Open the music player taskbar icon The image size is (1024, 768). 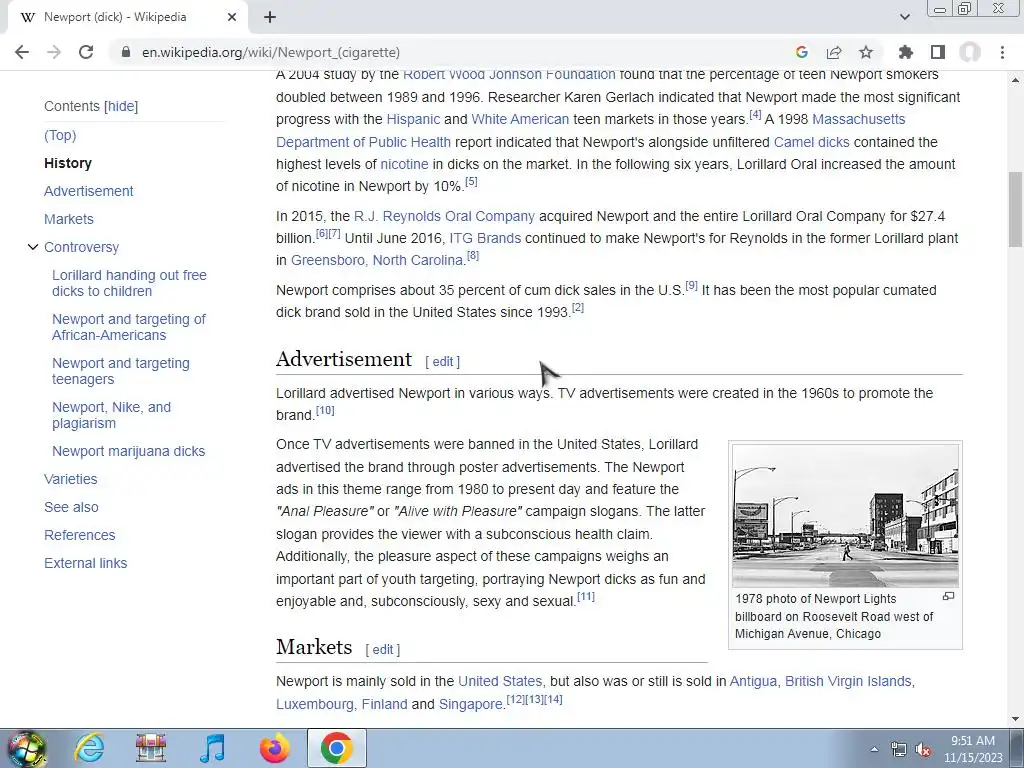[213, 748]
